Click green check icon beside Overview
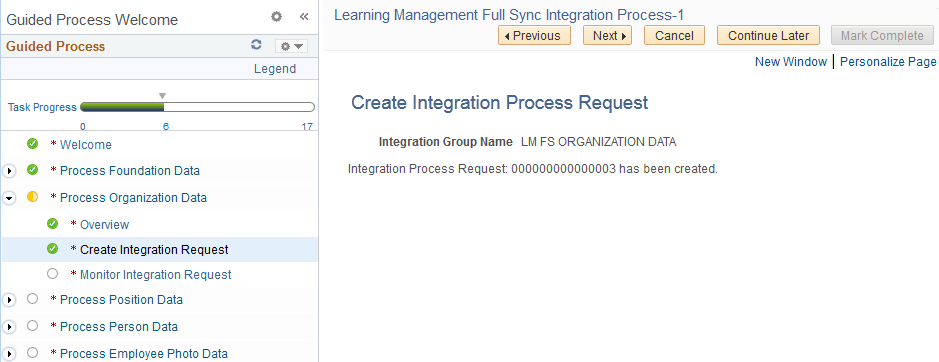This screenshot has height=362, width=939. tap(52, 224)
